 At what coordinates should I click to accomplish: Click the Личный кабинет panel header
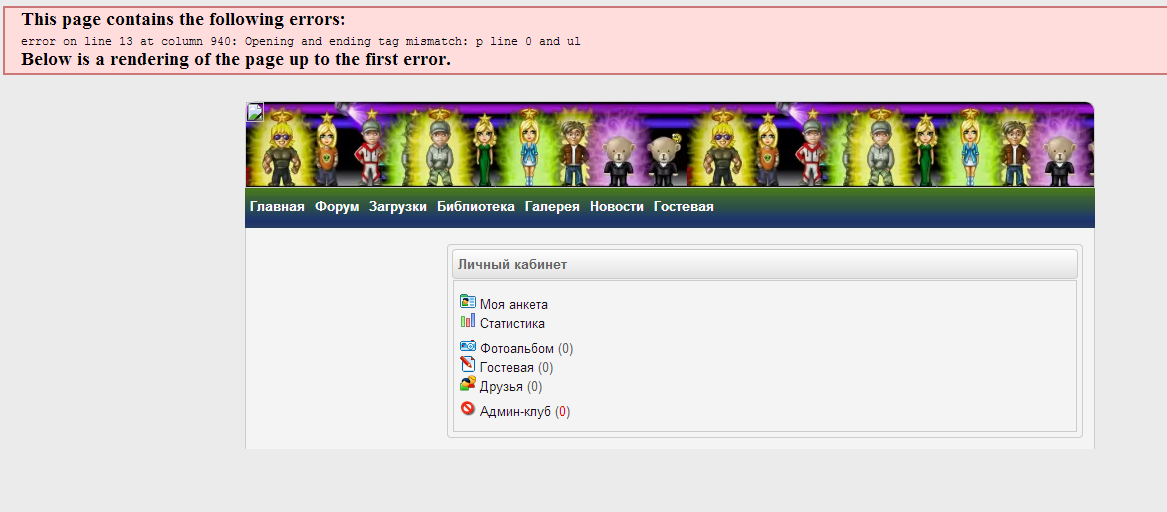coord(764,264)
